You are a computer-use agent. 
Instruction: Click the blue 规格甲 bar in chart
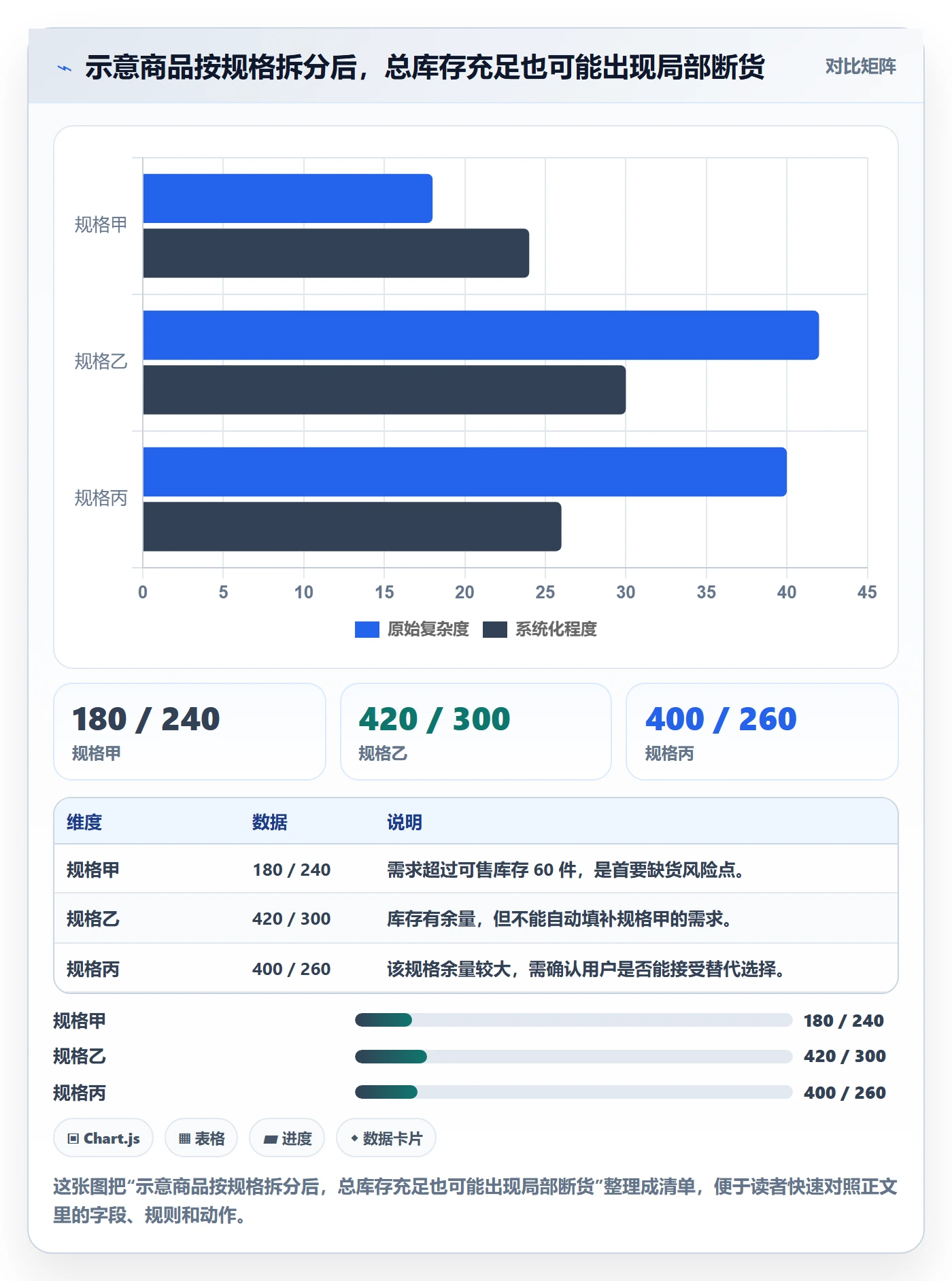288,199
